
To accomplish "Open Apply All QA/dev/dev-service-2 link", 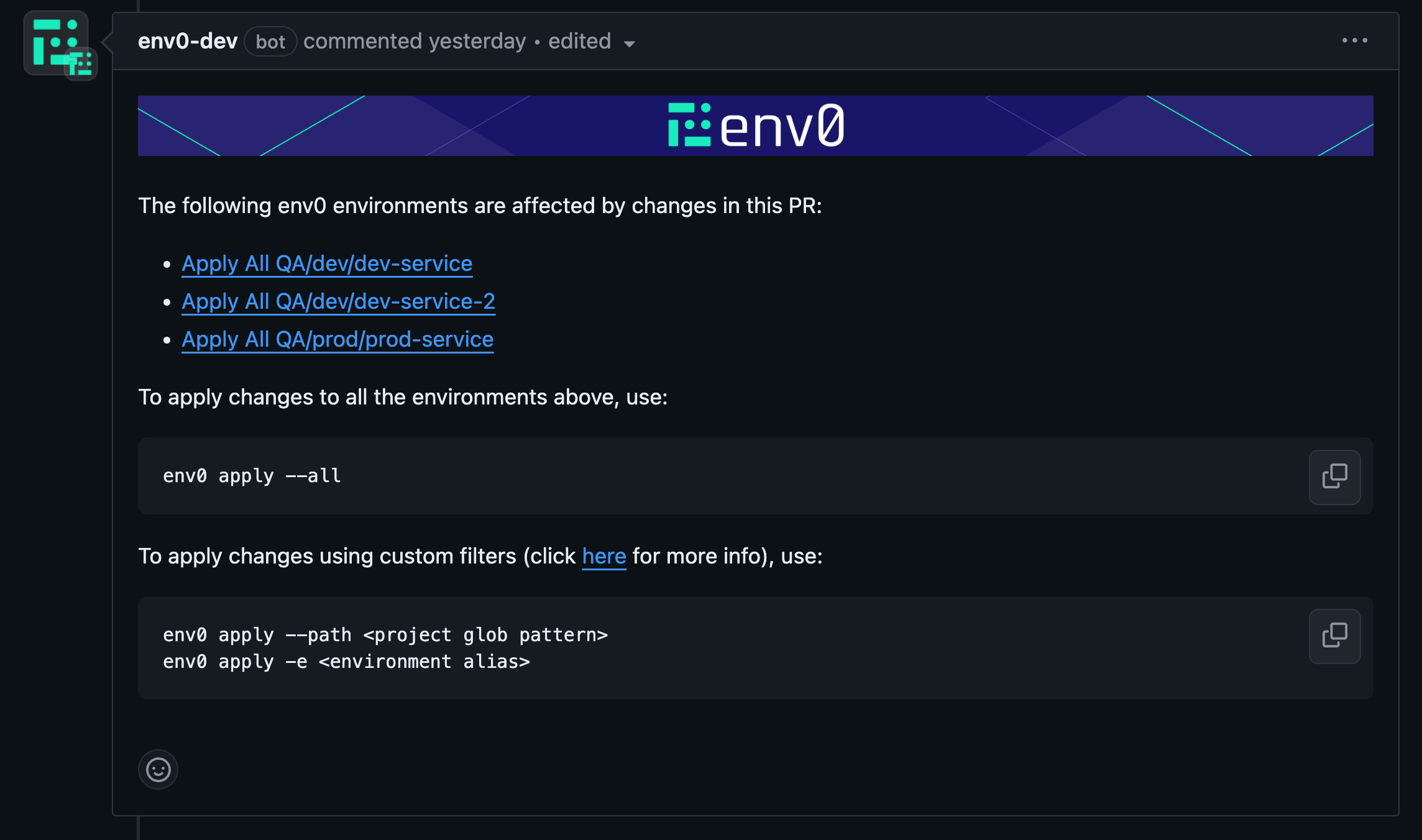I will pyautogui.click(x=338, y=301).
